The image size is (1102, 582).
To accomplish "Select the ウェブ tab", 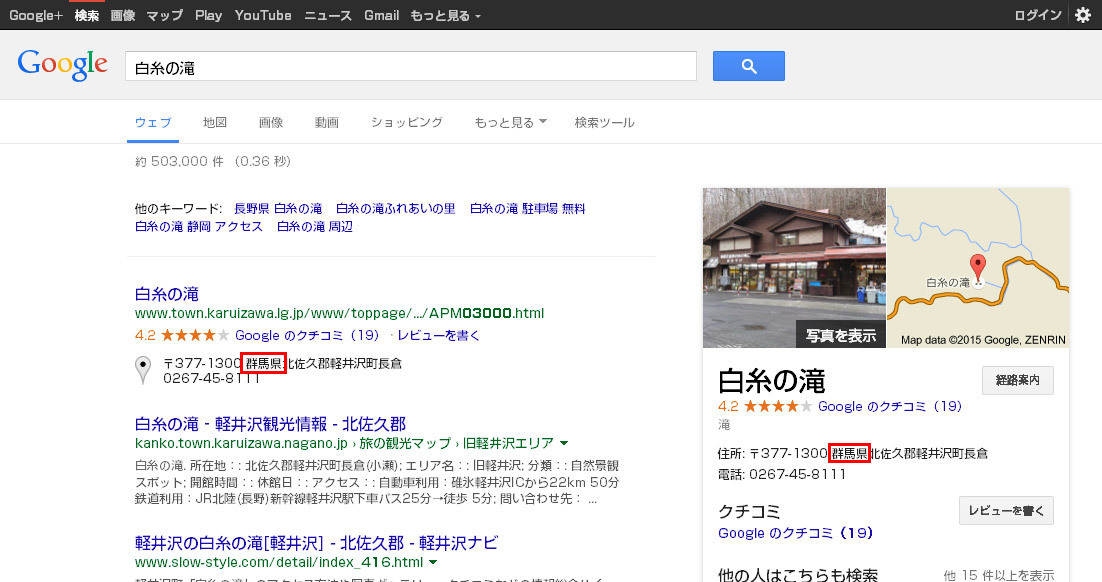I will pyautogui.click(x=153, y=122).
